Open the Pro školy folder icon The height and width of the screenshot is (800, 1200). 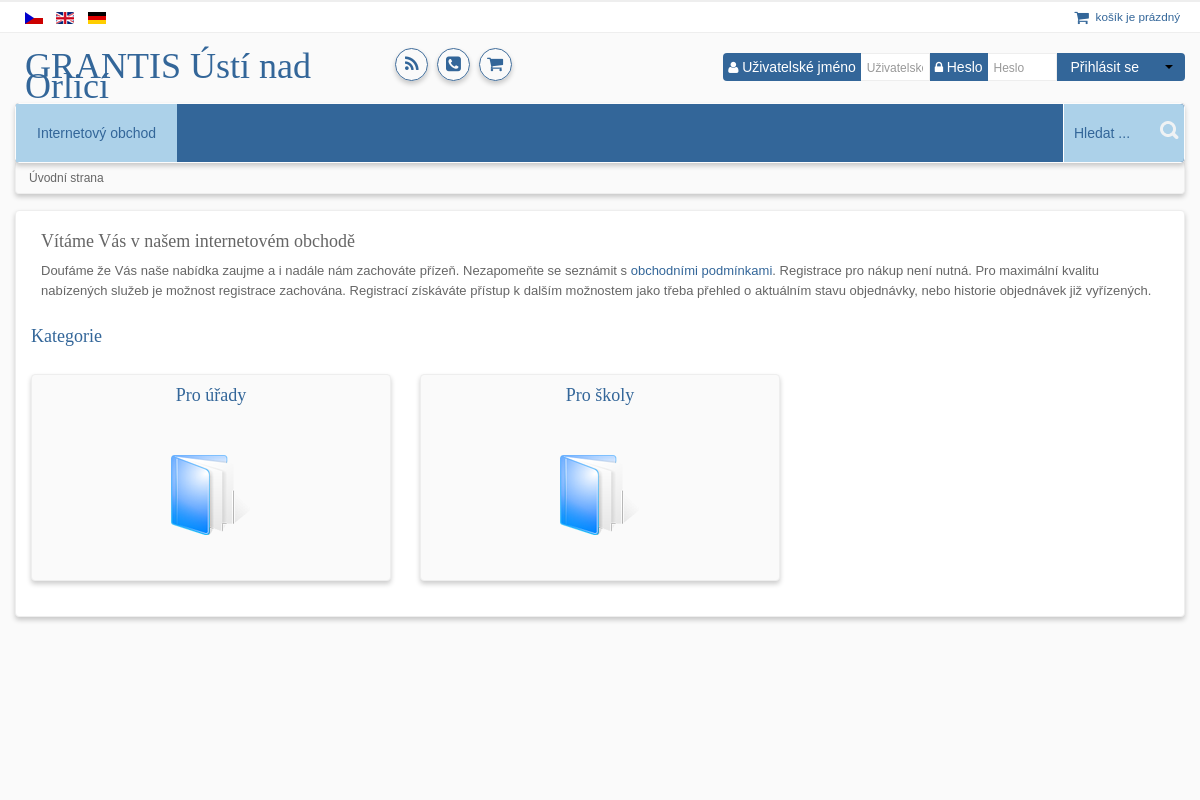click(598, 495)
